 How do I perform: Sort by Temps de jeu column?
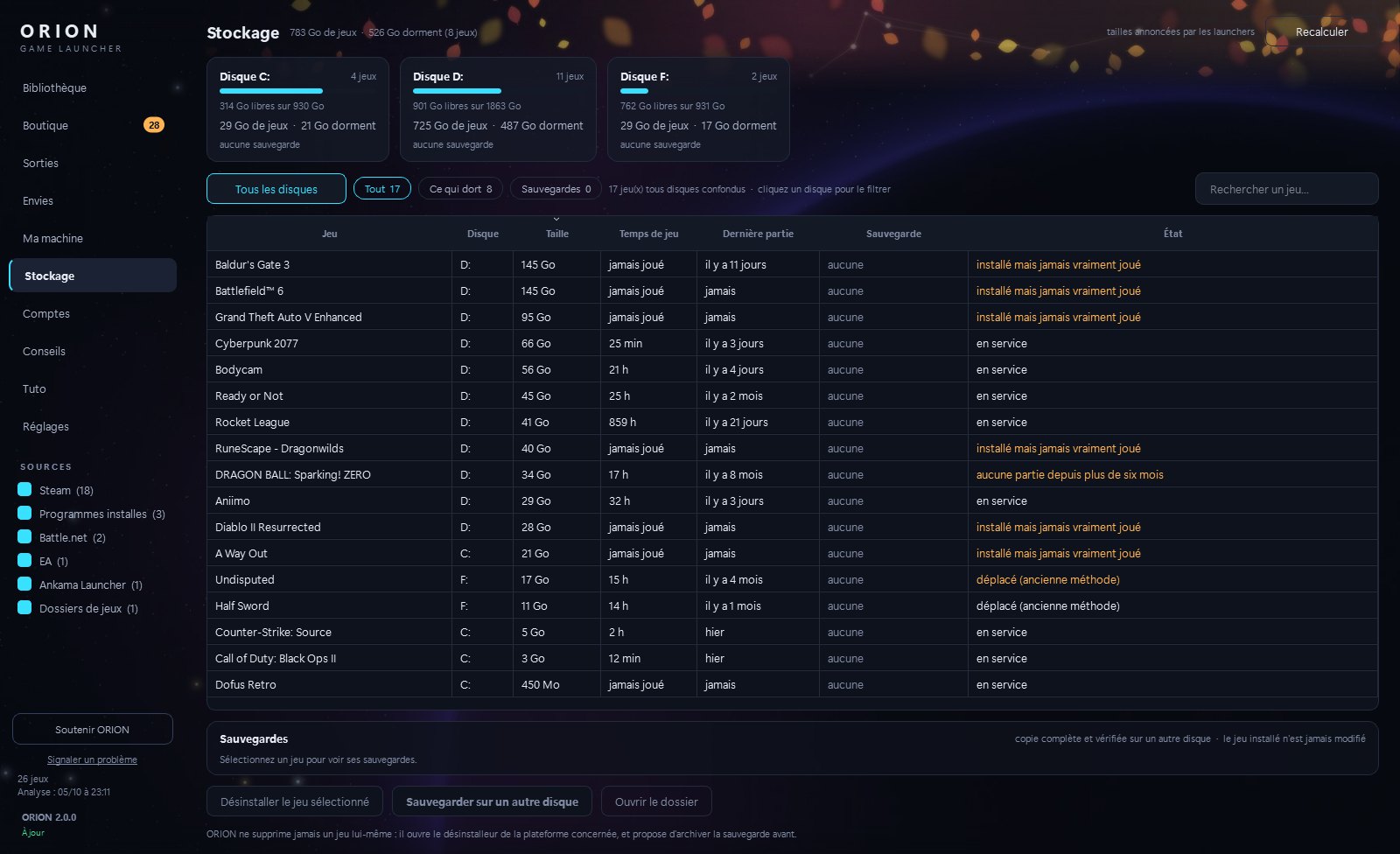click(648, 234)
